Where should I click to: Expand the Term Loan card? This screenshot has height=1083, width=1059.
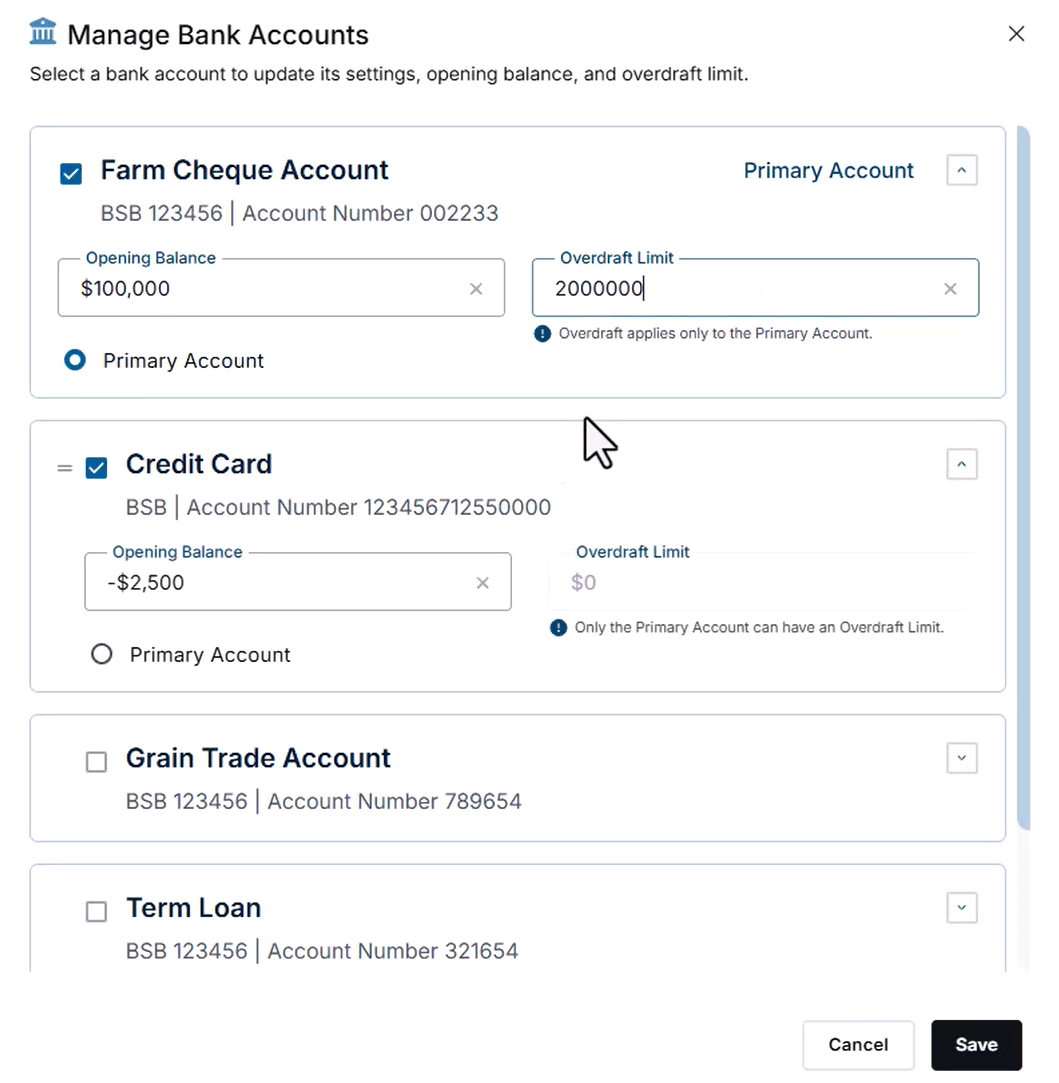point(962,908)
